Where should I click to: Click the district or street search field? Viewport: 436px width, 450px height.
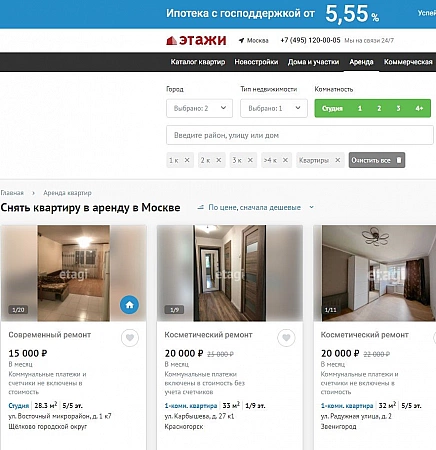point(300,135)
